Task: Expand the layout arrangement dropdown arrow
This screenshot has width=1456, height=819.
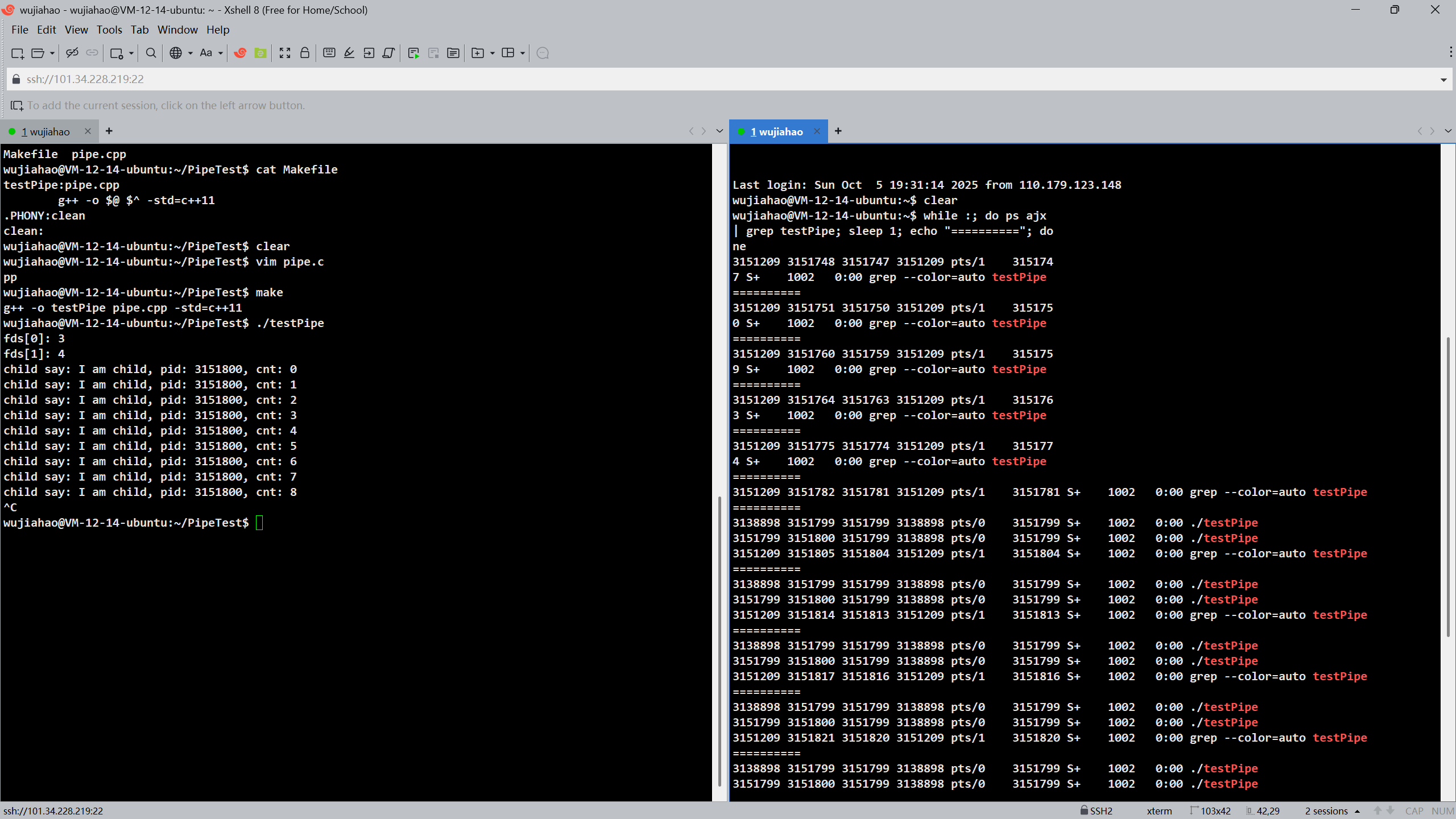Action: pos(523,53)
